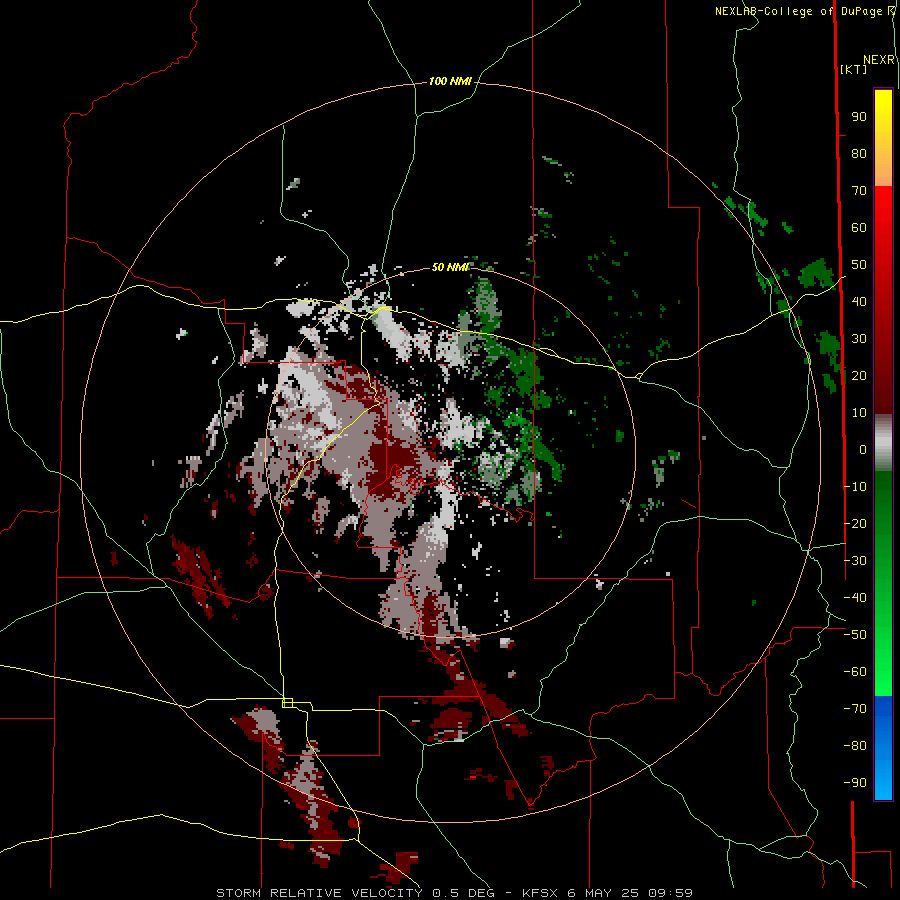Screen dimensions: 900x900
Task: Click the -60 scale value
Action: (x=855, y=672)
